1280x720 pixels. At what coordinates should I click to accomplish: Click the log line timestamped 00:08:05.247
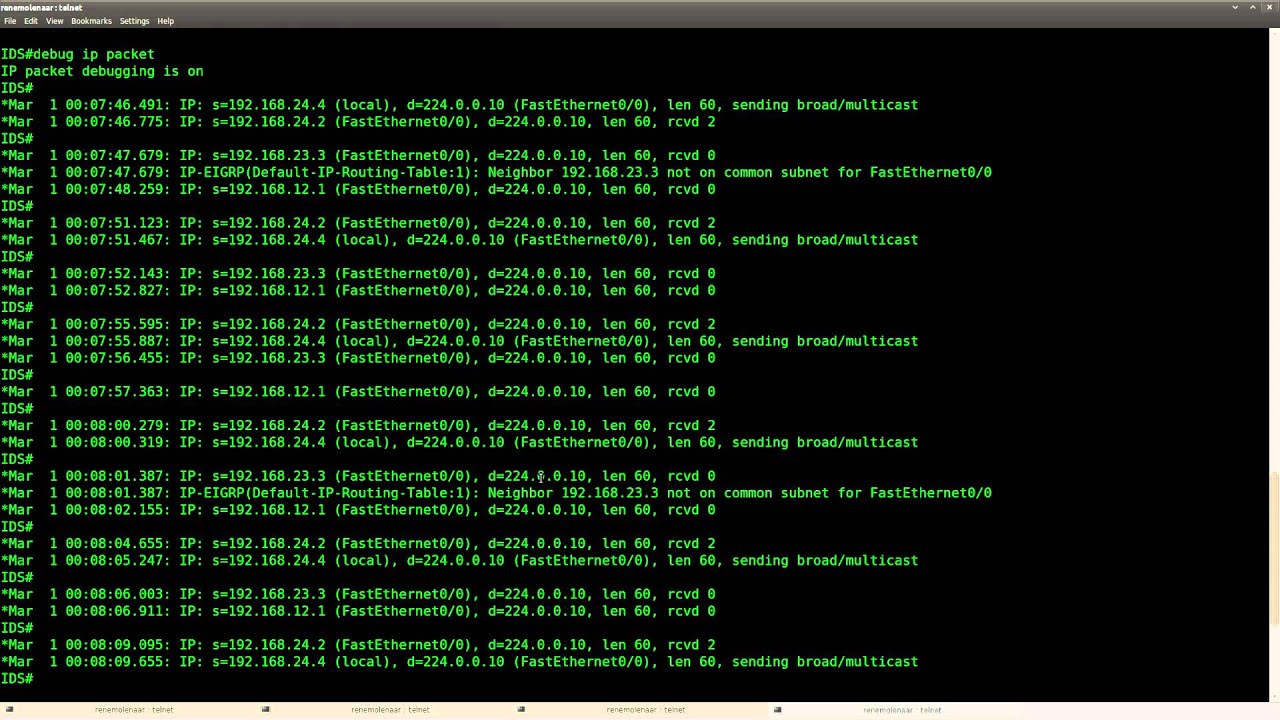click(x=459, y=561)
